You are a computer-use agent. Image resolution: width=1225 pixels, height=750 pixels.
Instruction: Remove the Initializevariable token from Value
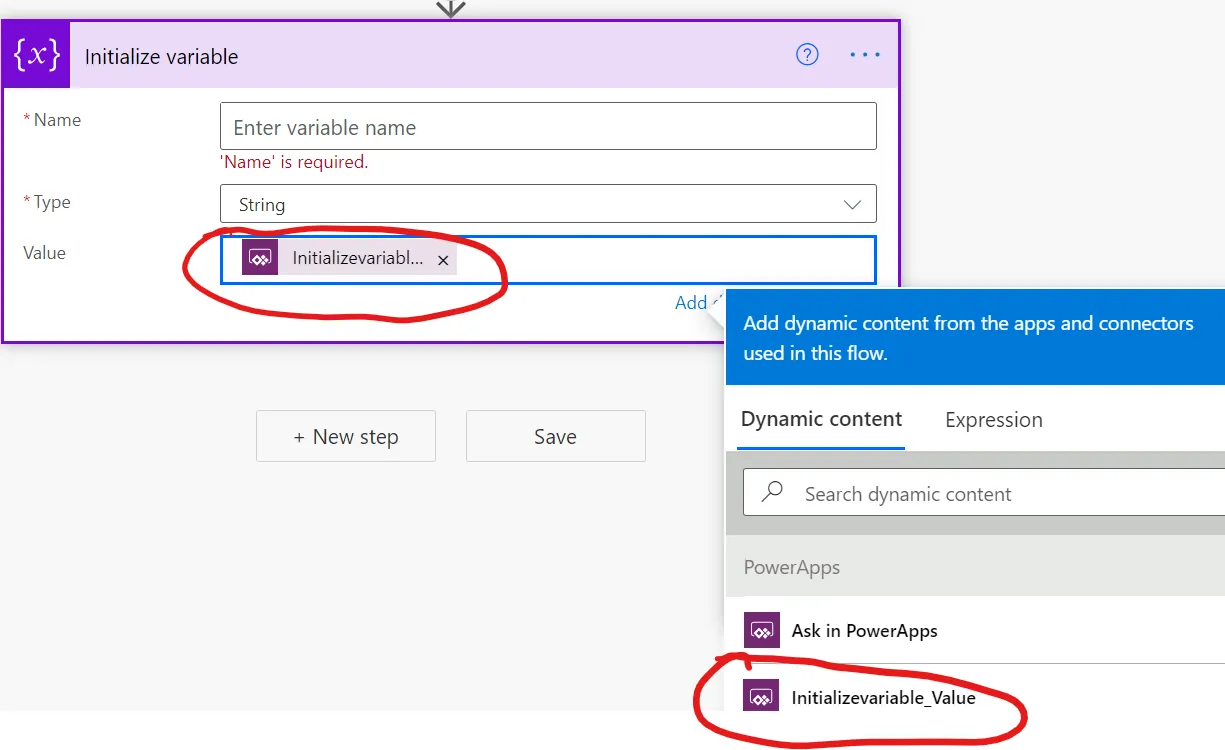[443, 260]
